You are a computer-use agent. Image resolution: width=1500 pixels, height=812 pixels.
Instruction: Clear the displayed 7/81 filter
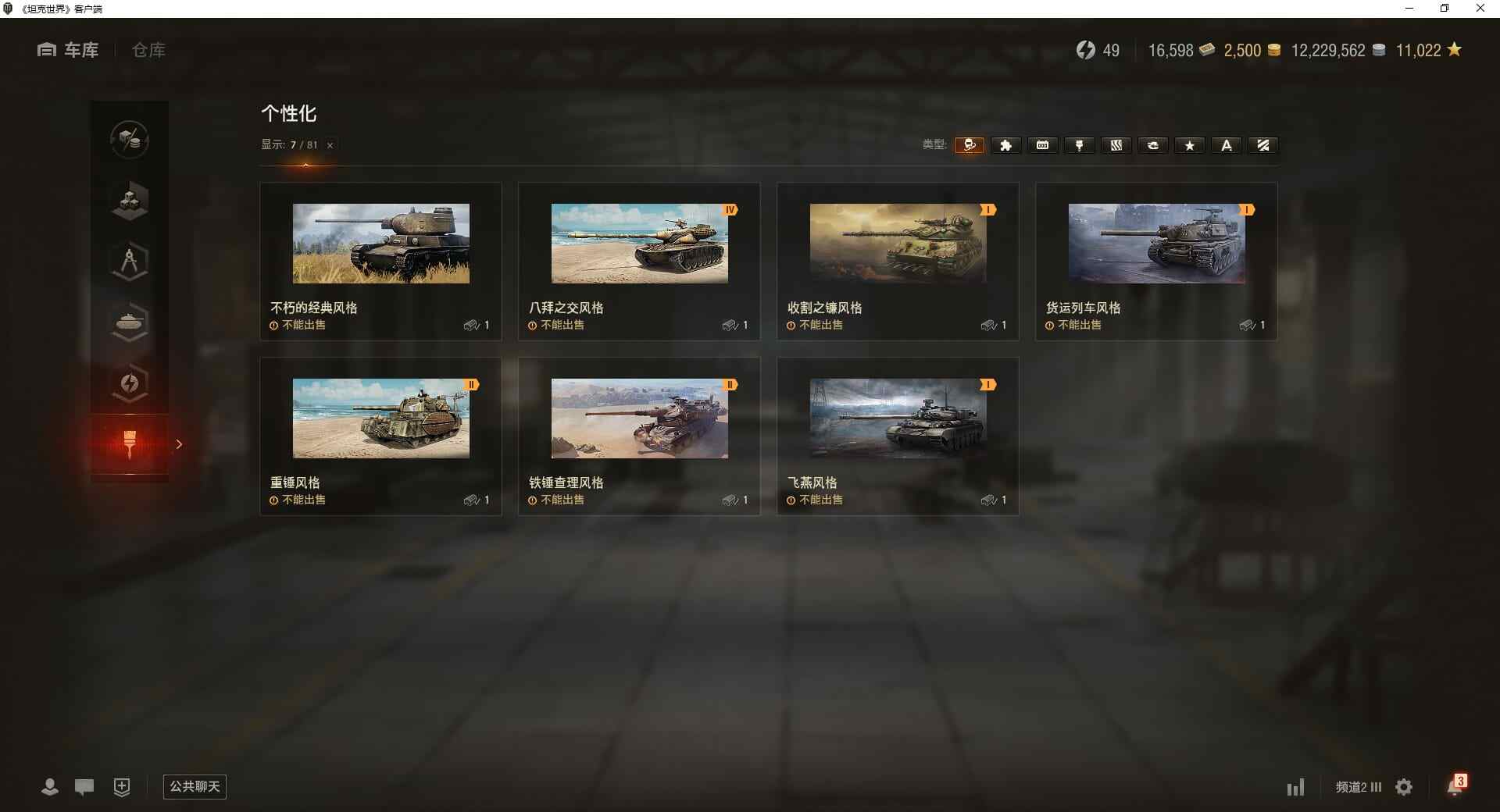pyautogui.click(x=330, y=145)
